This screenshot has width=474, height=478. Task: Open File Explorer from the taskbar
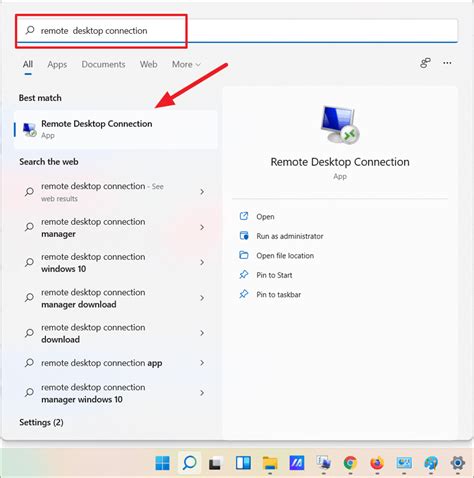point(270,463)
